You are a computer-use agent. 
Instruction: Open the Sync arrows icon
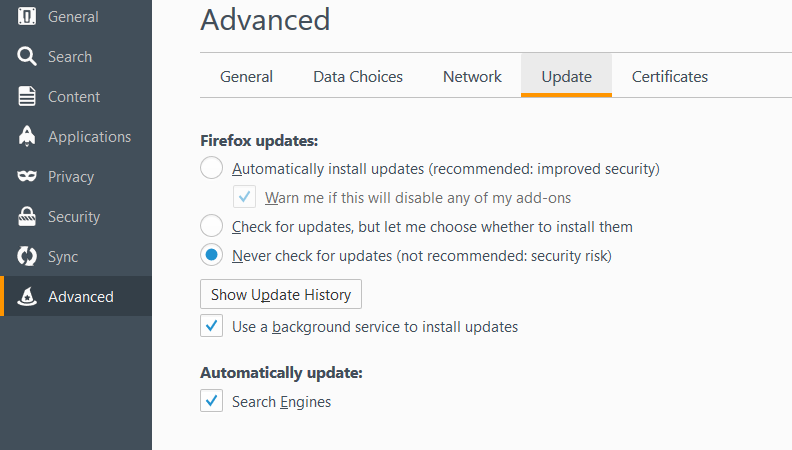(x=27, y=257)
